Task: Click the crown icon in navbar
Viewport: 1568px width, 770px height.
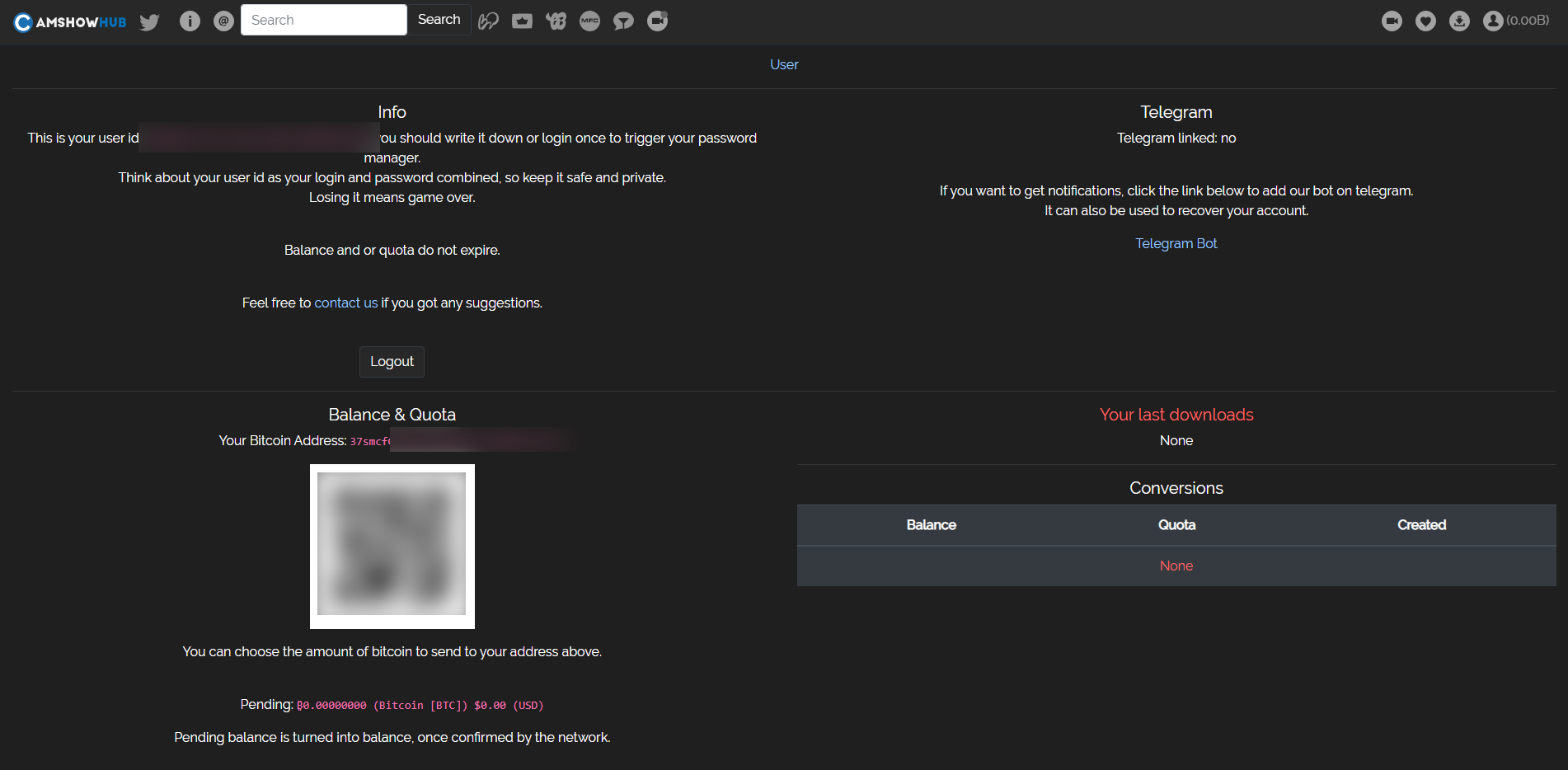Action: click(522, 21)
